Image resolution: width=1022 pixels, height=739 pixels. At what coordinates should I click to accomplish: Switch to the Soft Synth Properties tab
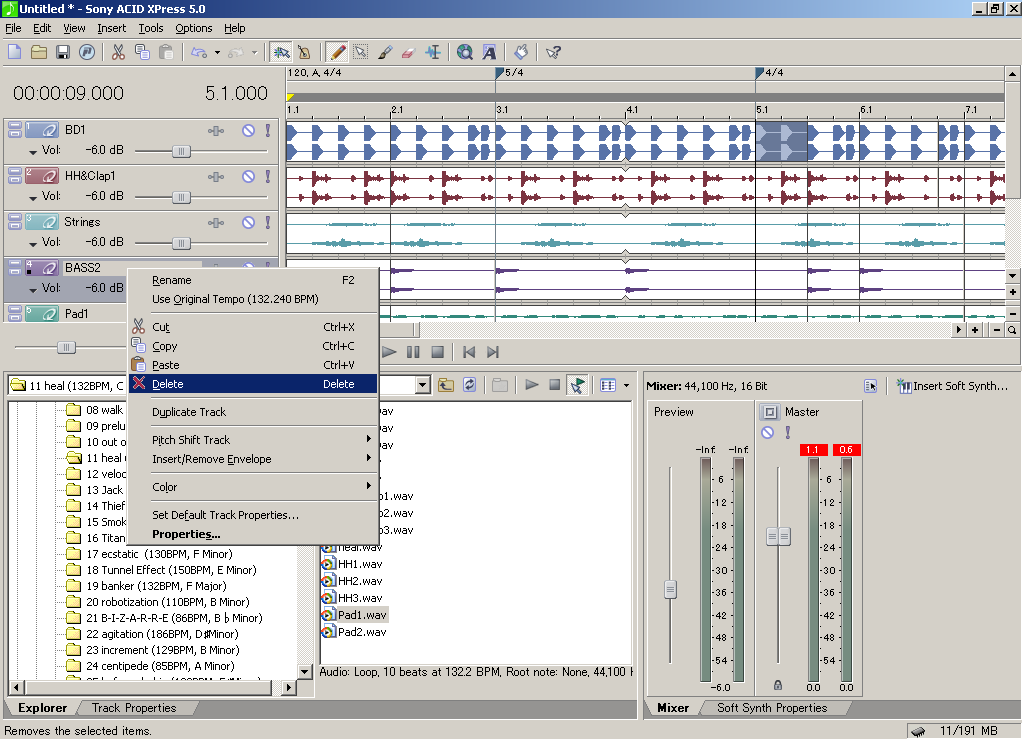(772, 708)
